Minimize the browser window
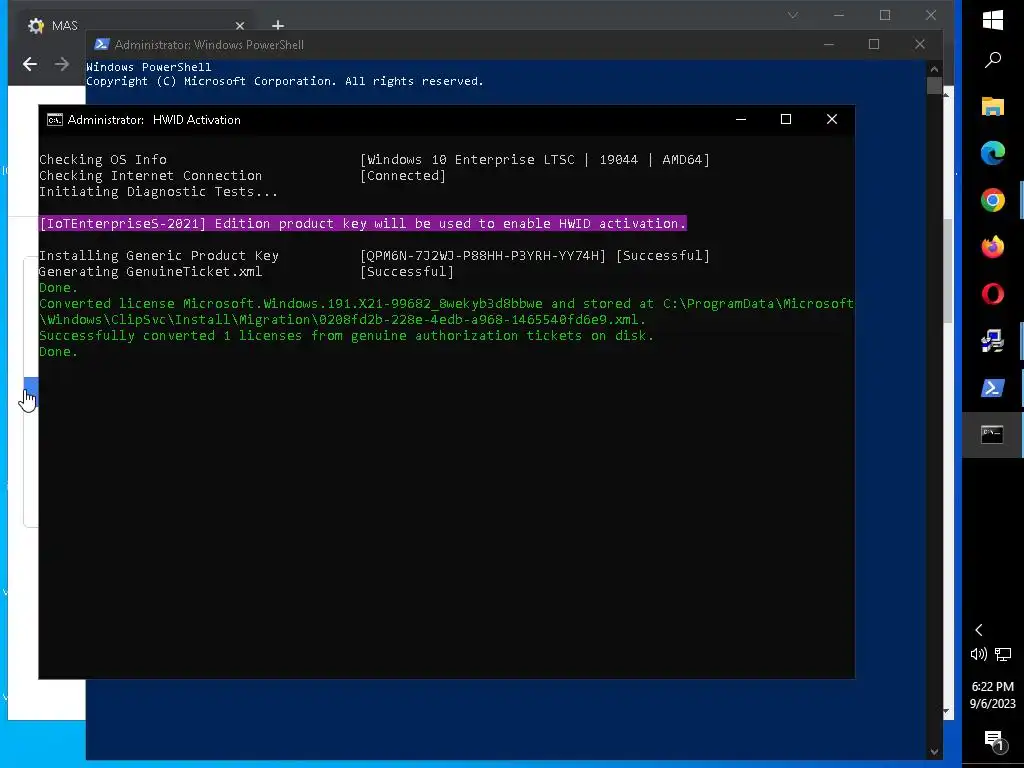This screenshot has height=768, width=1024. (x=839, y=15)
